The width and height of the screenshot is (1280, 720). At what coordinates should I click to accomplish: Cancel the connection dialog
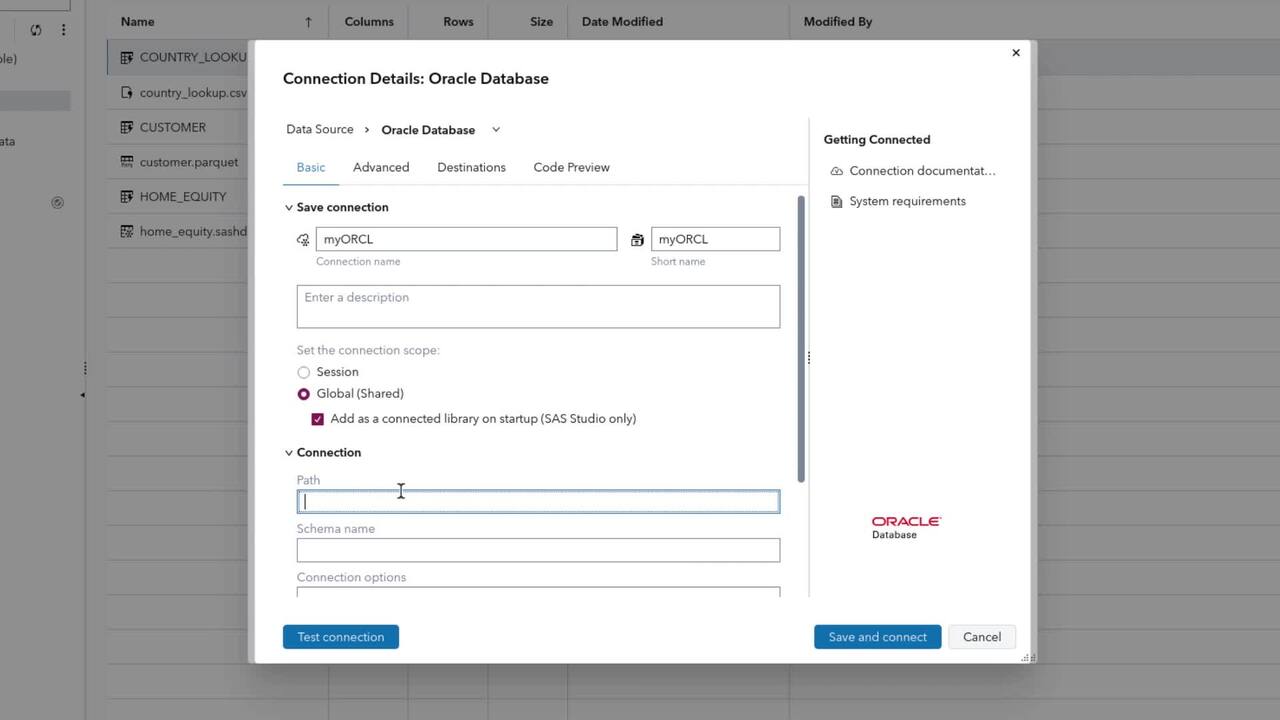point(982,637)
